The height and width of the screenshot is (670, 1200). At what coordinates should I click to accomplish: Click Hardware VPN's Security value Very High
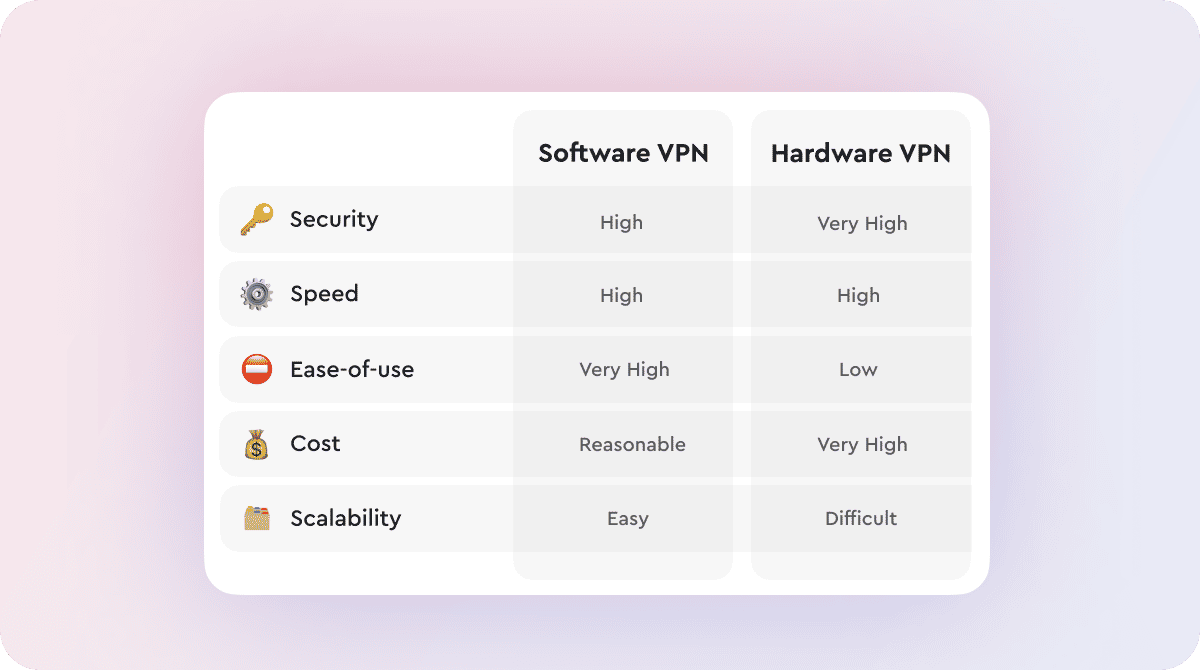pyautogui.click(x=862, y=223)
